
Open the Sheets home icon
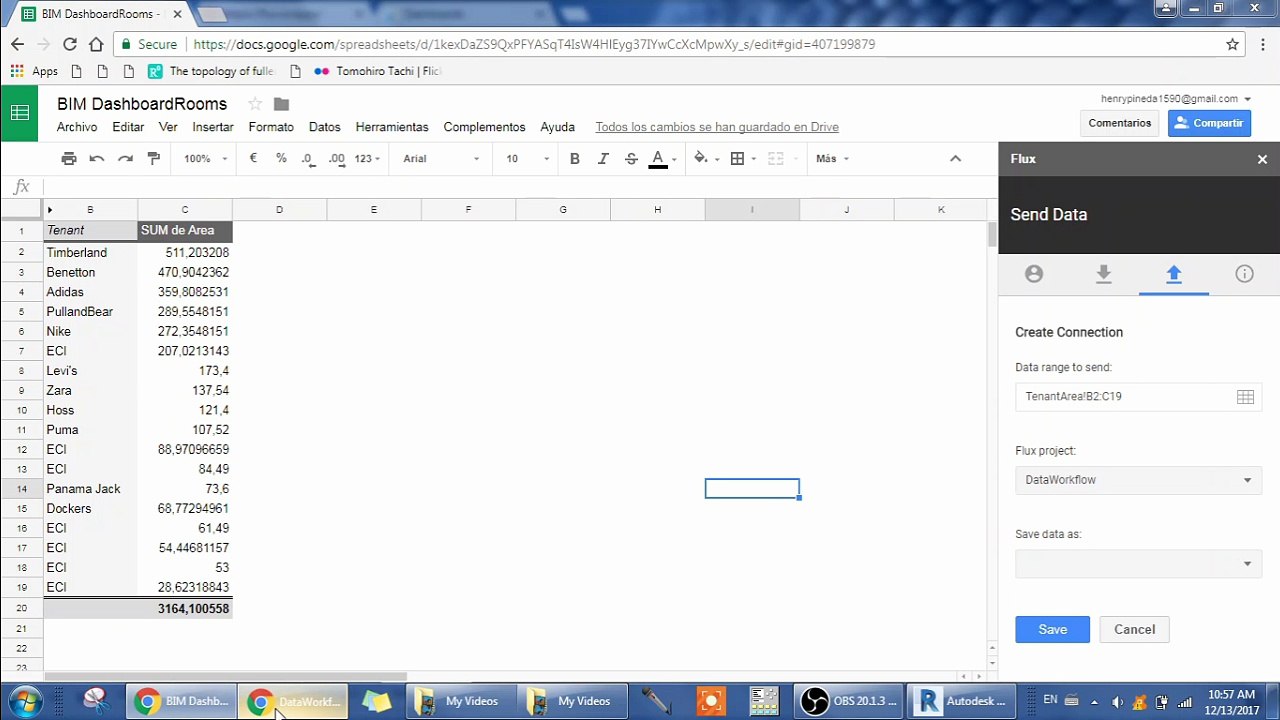pyautogui.click(x=19, y=113)
